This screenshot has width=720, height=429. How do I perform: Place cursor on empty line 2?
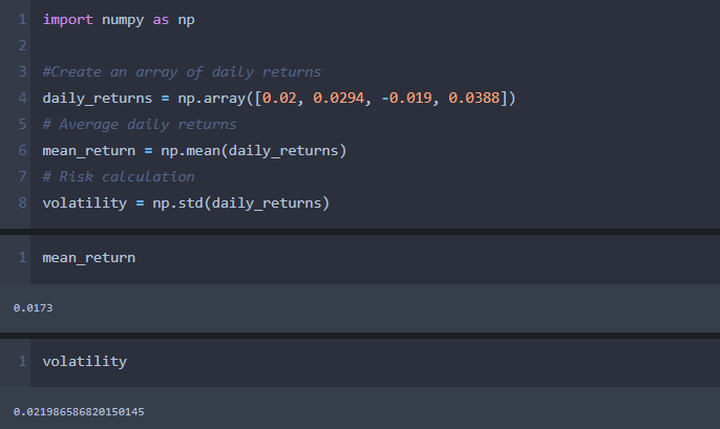[200, 46]
